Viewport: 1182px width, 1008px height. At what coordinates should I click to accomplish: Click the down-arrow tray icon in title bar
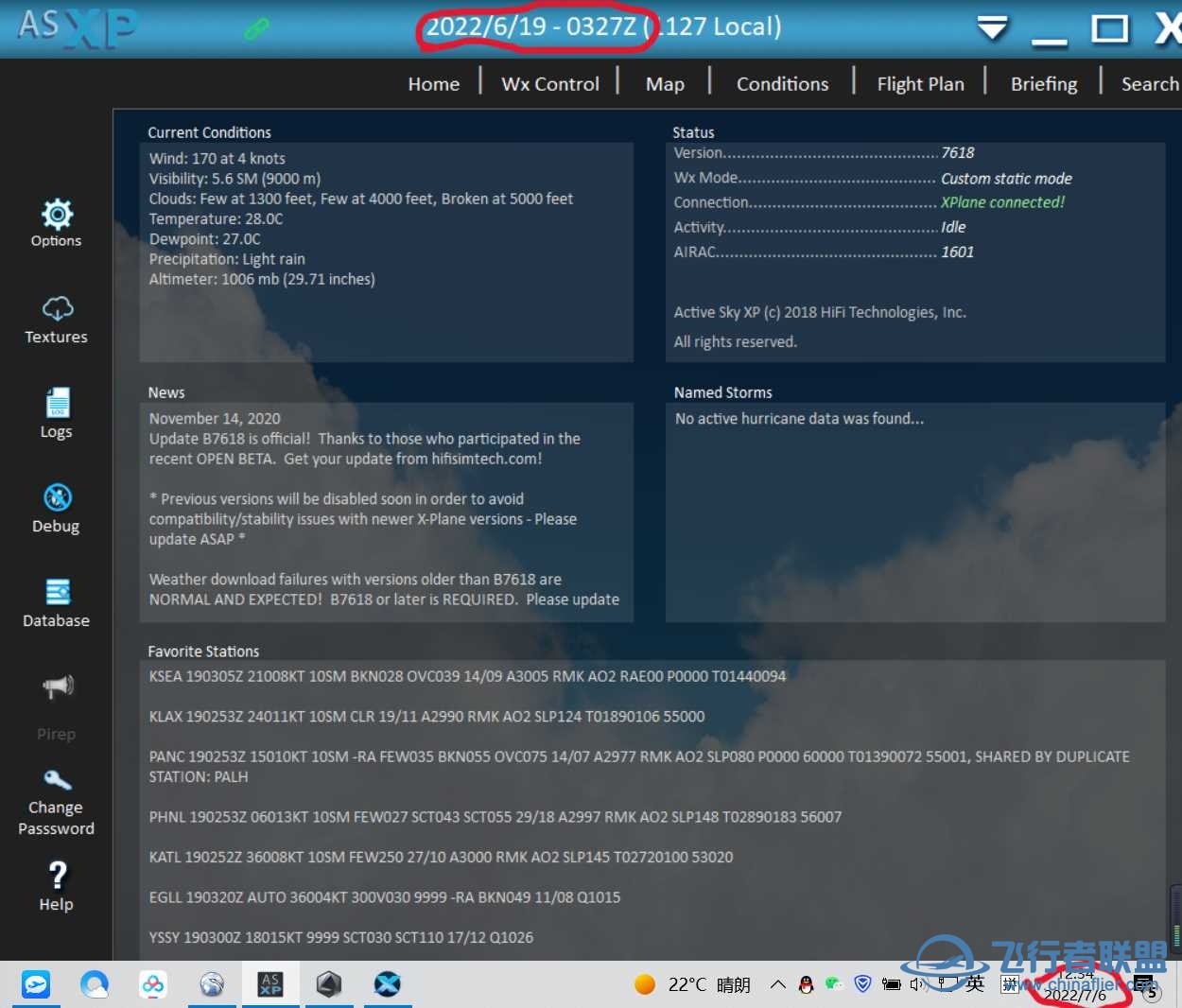[x=992, y=27]
